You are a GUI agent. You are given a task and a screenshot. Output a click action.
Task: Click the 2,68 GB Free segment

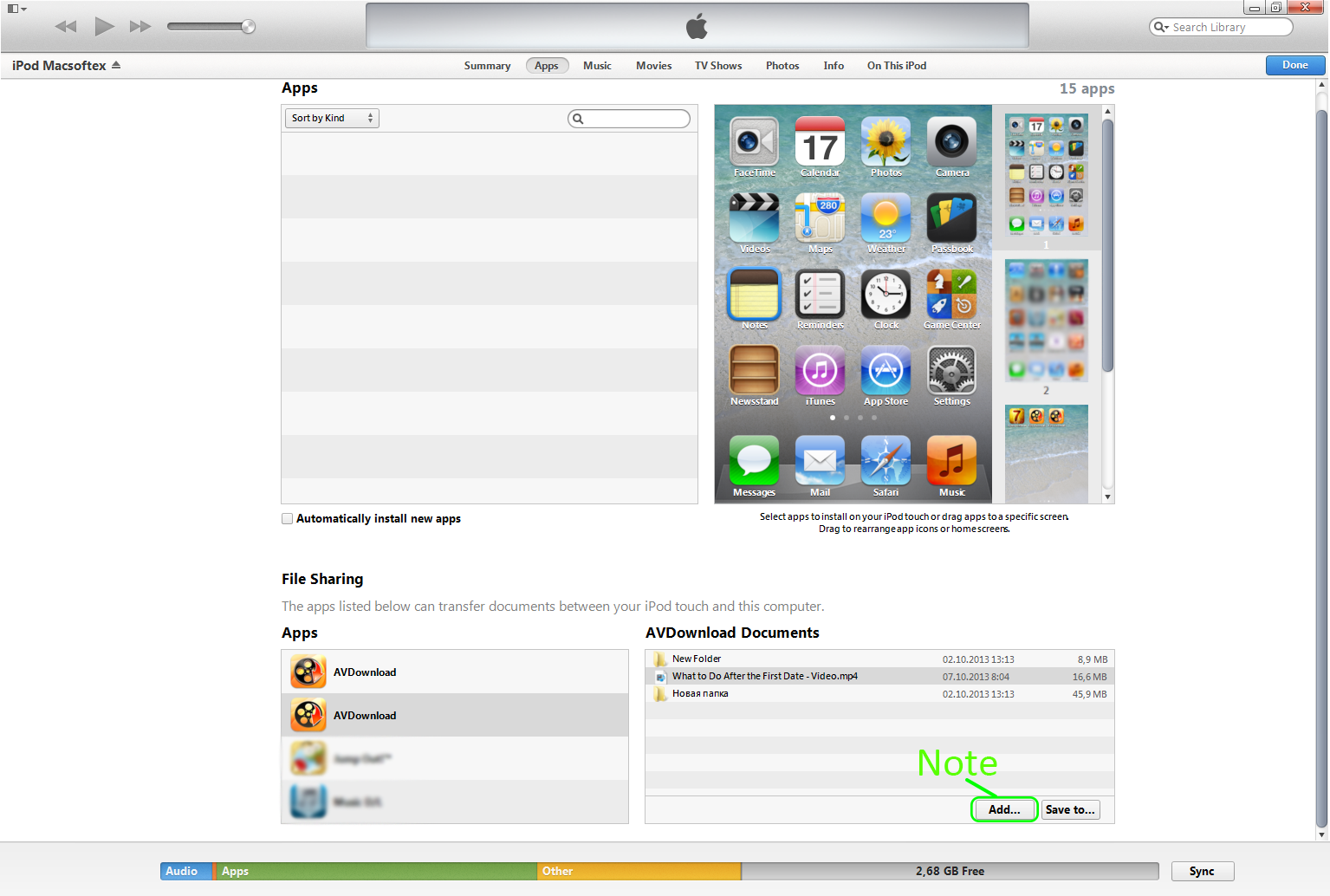tap(950, 871)
